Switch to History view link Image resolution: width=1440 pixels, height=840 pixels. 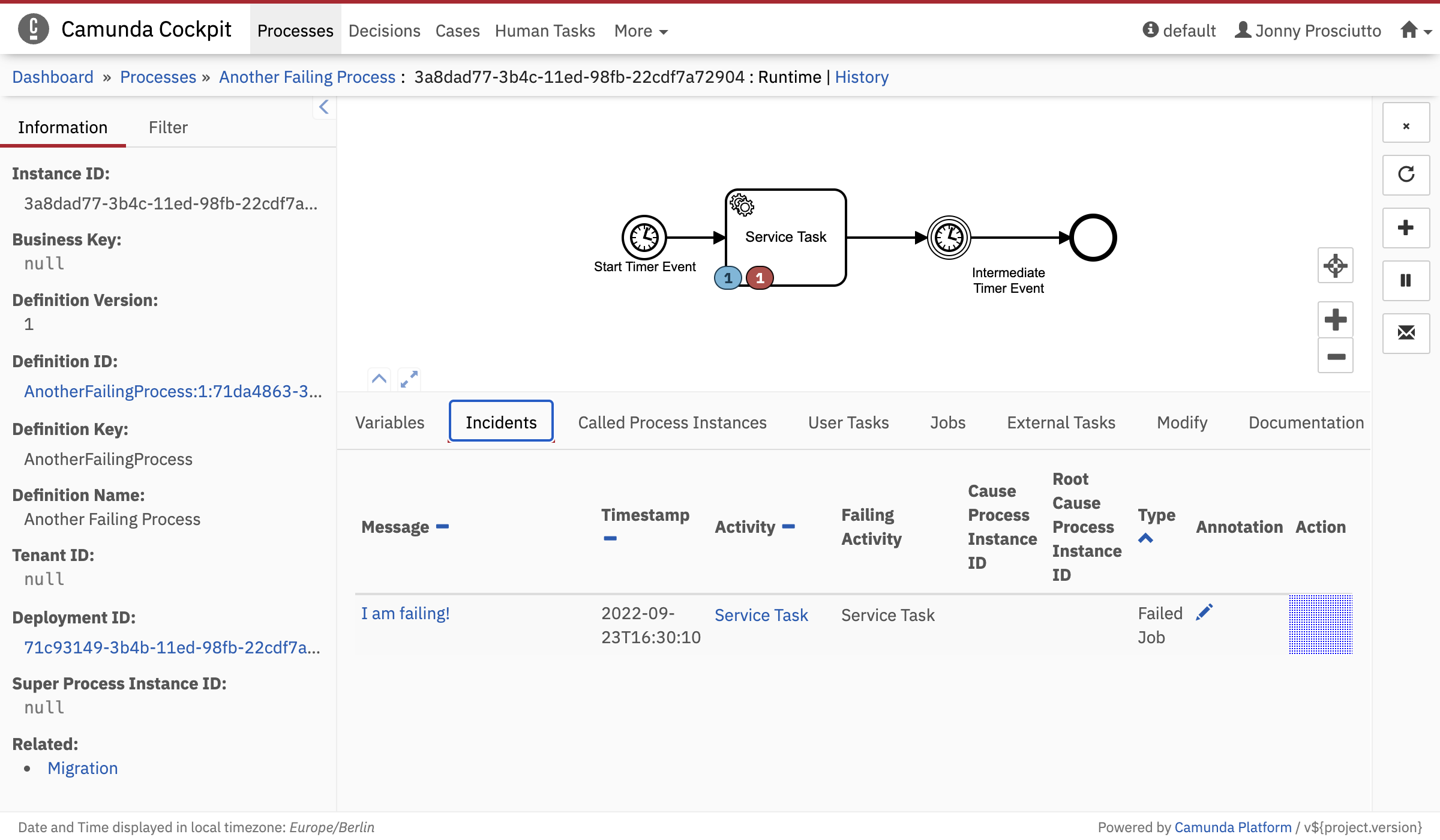862,77
